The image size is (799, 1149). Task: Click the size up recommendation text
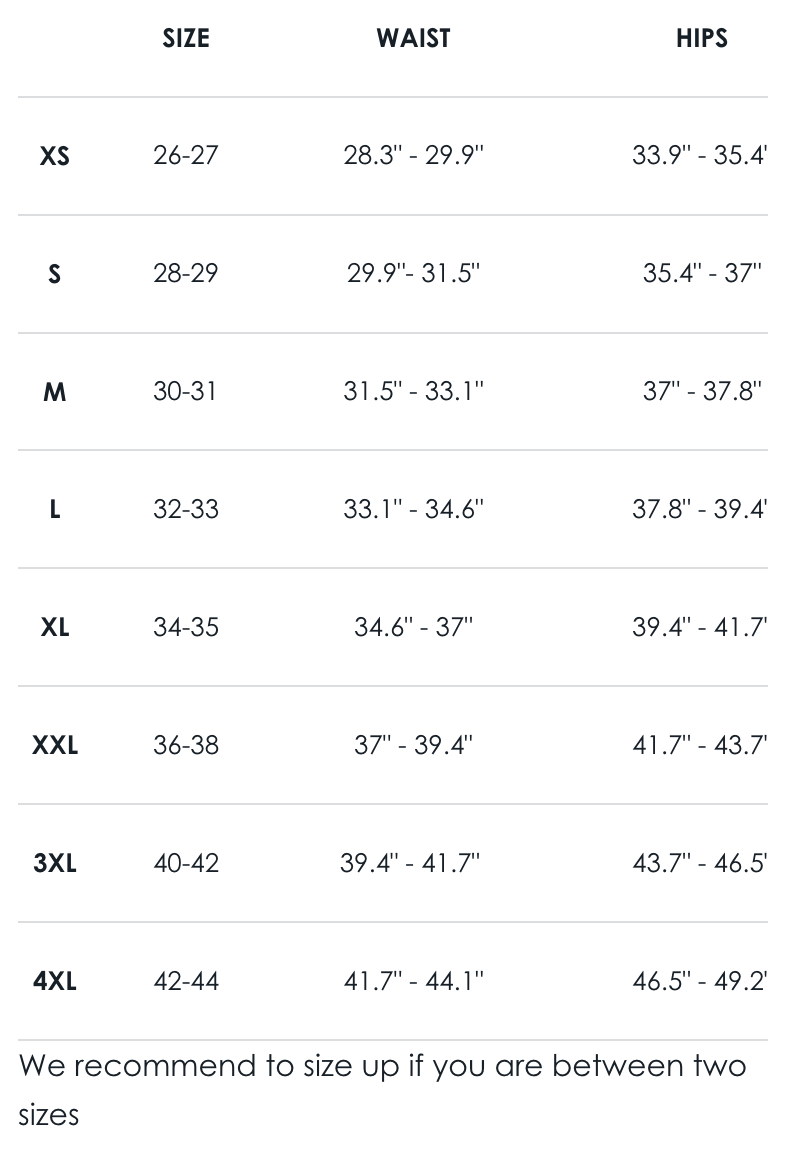point(382,1089)
